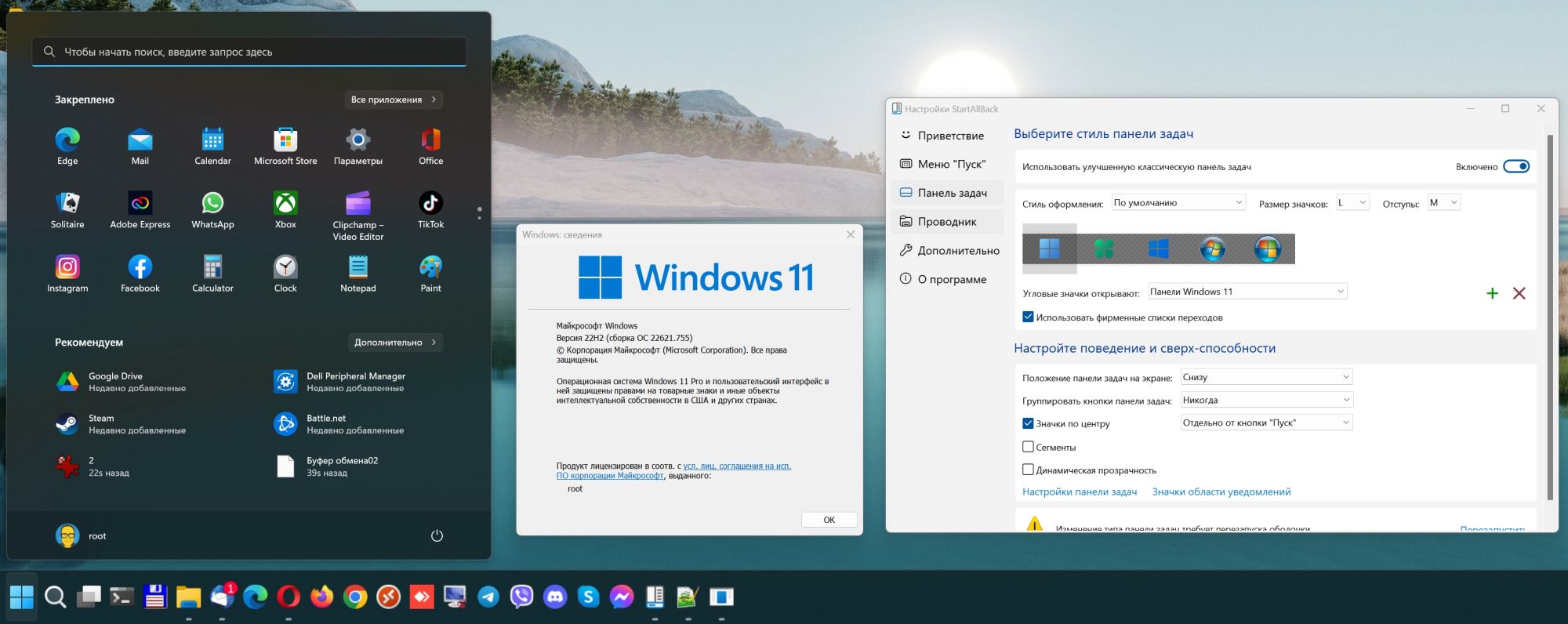Open the Calendar pinned app
1568x624 pixels.
212,147
